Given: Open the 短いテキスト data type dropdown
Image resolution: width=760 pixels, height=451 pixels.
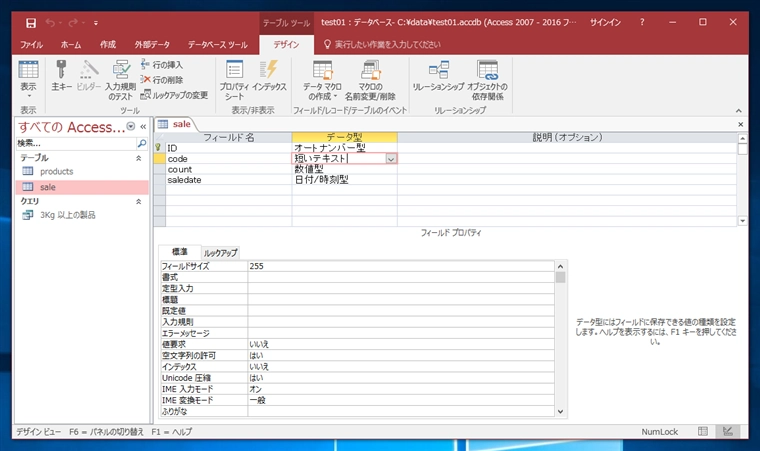Looking at the screenshot, I should point(391,159).
